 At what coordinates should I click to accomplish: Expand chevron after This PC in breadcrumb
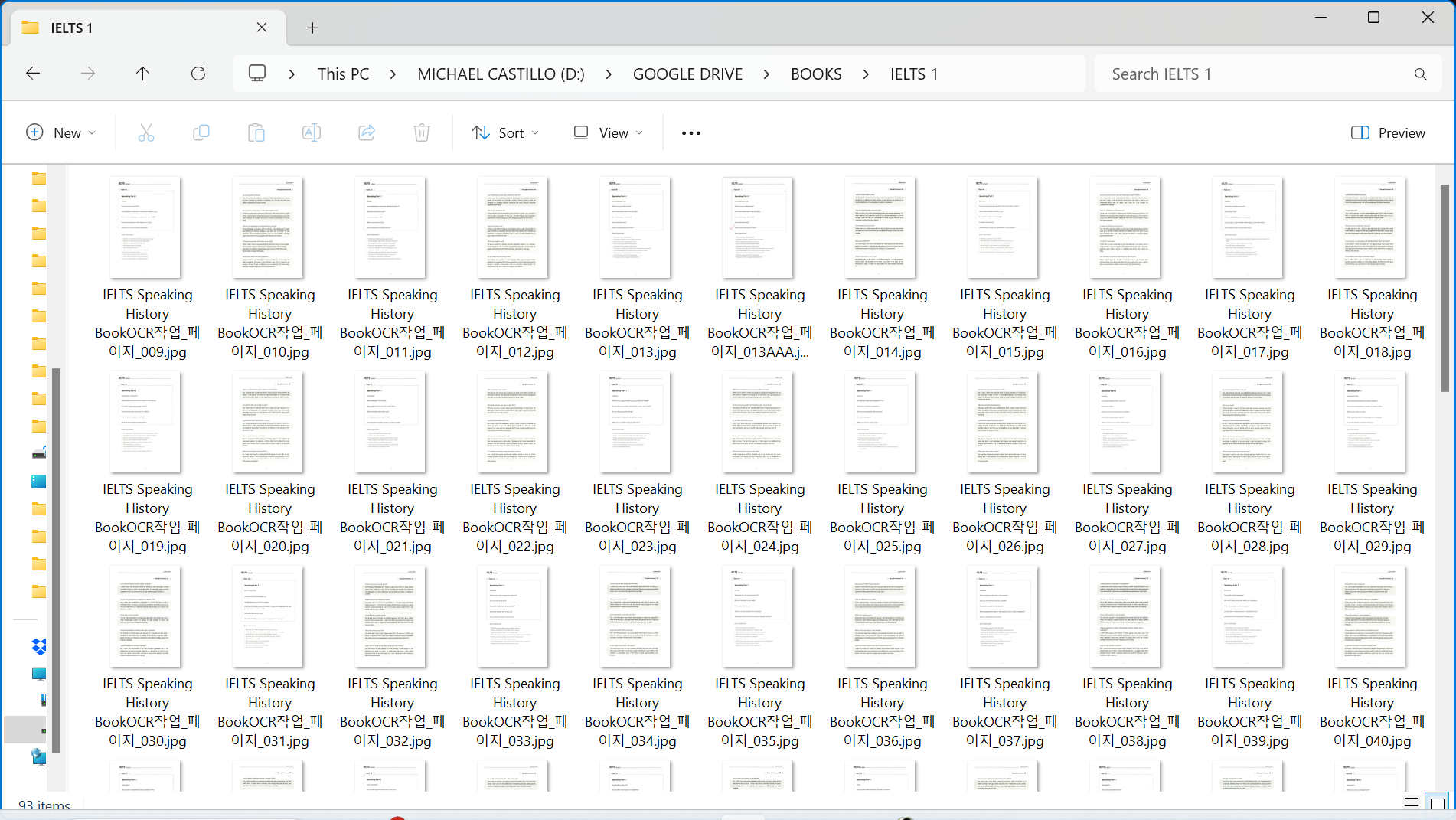tap(393, 74)
